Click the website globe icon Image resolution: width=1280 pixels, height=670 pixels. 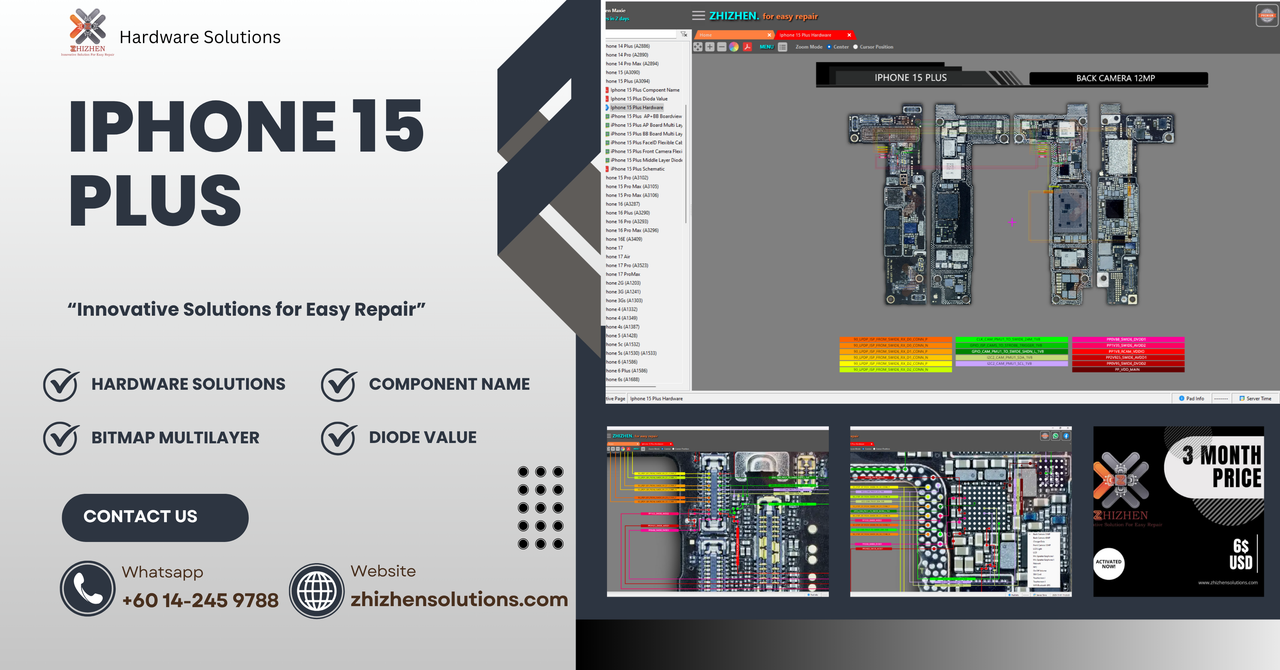tap(317, 589)
